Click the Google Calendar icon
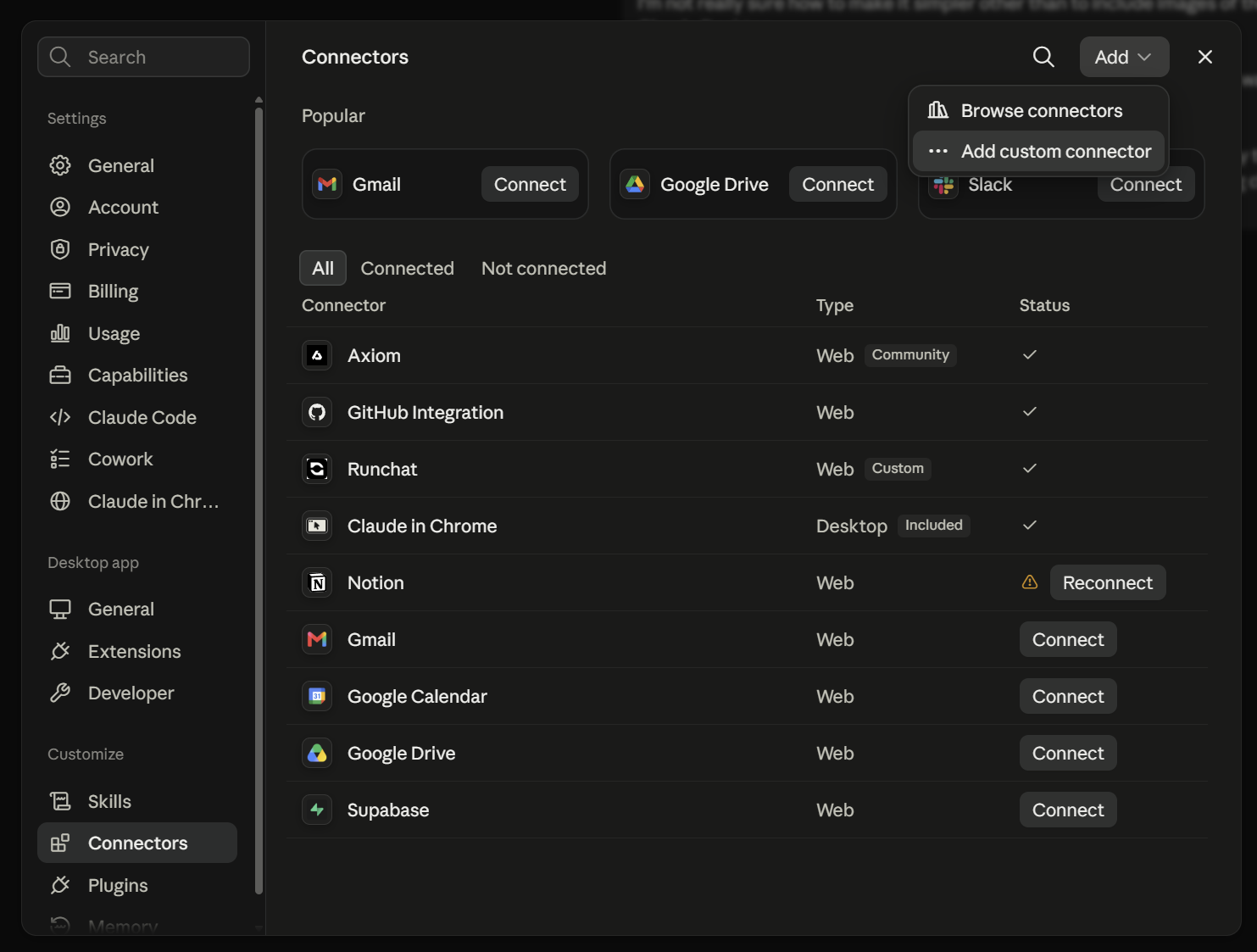Viewport: 1257px width, 952px height. [317, 696]
